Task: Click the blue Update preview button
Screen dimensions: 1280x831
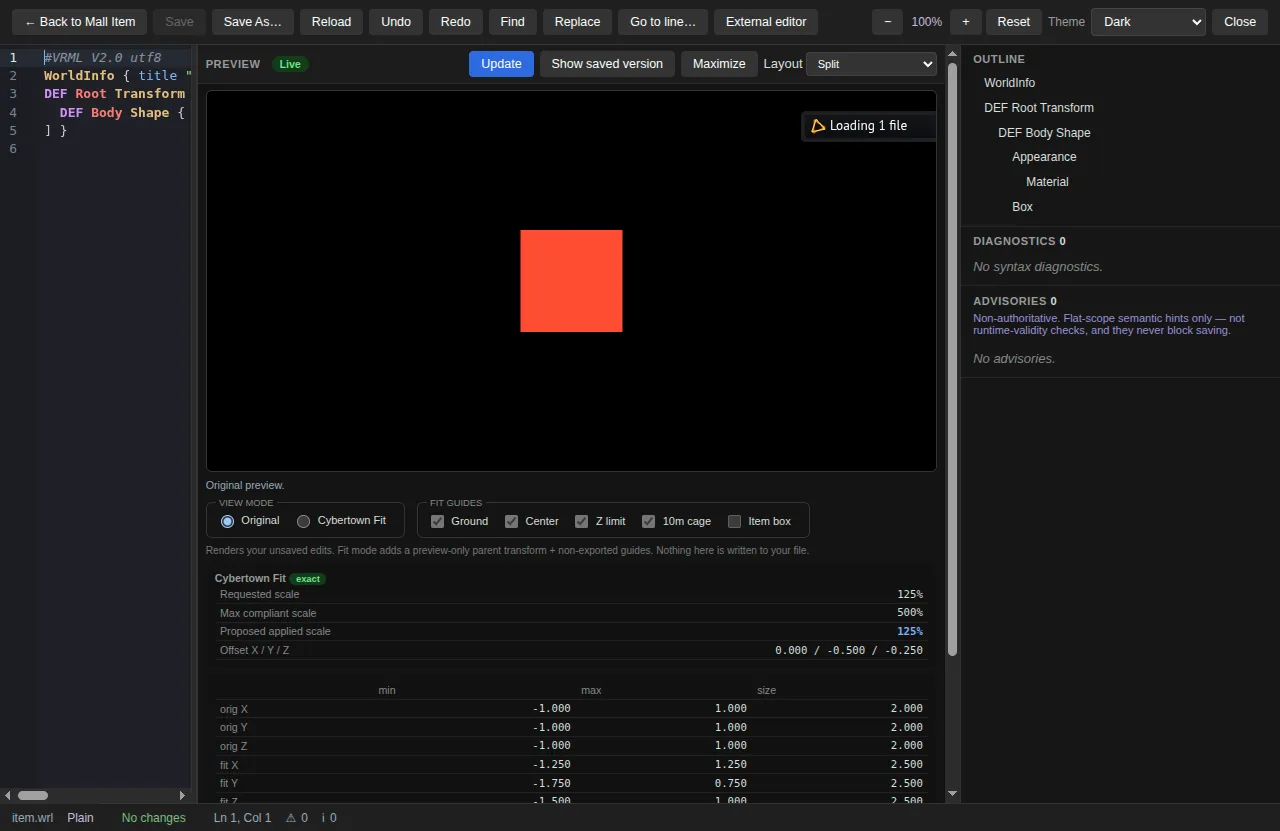Action: [501, 64]
